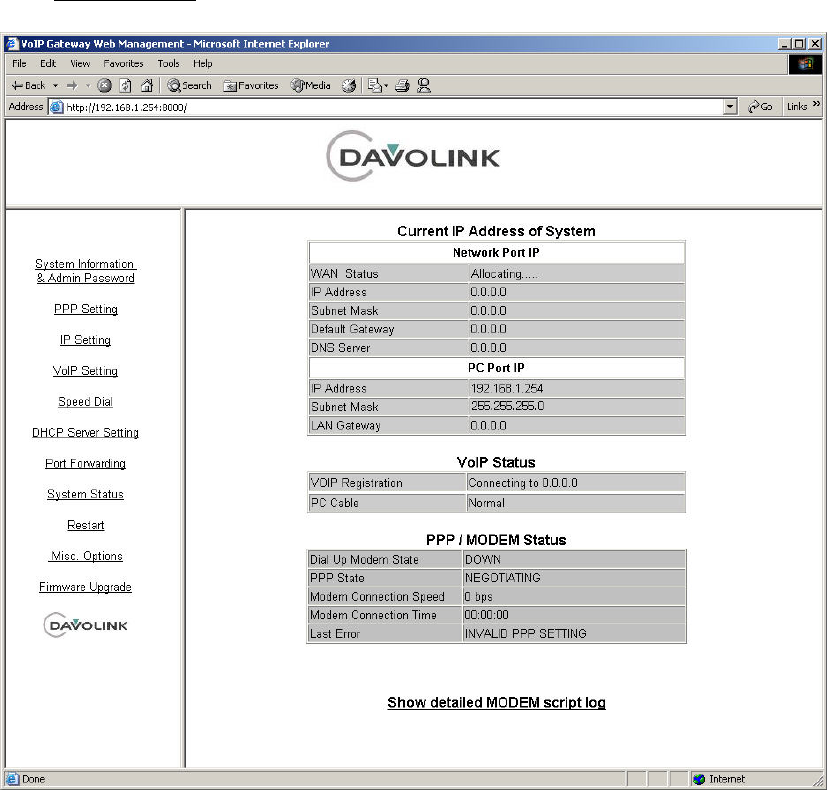The width and height of the screenshot is (827, 790).
Task: Open the Mail button dropdown arrow
Action: (x=386, y=85)
